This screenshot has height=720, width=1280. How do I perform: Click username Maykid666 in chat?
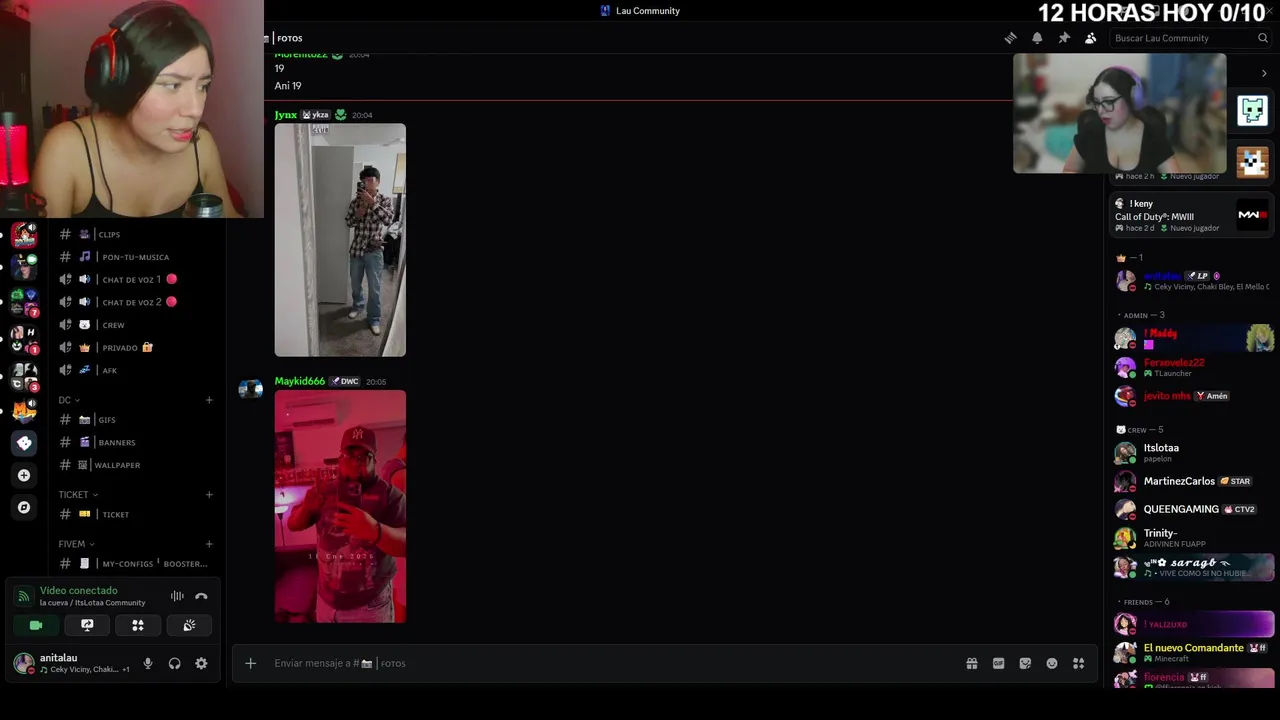pos(300,381)
